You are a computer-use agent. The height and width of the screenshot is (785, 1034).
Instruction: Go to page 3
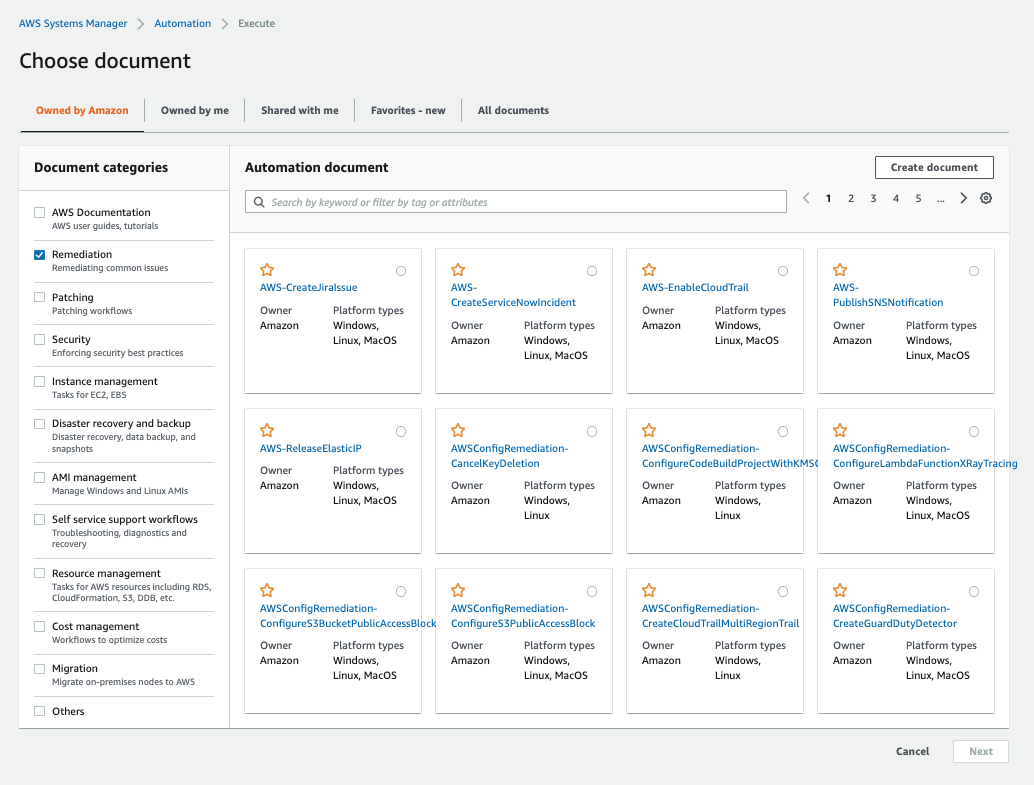click(873, 198)
